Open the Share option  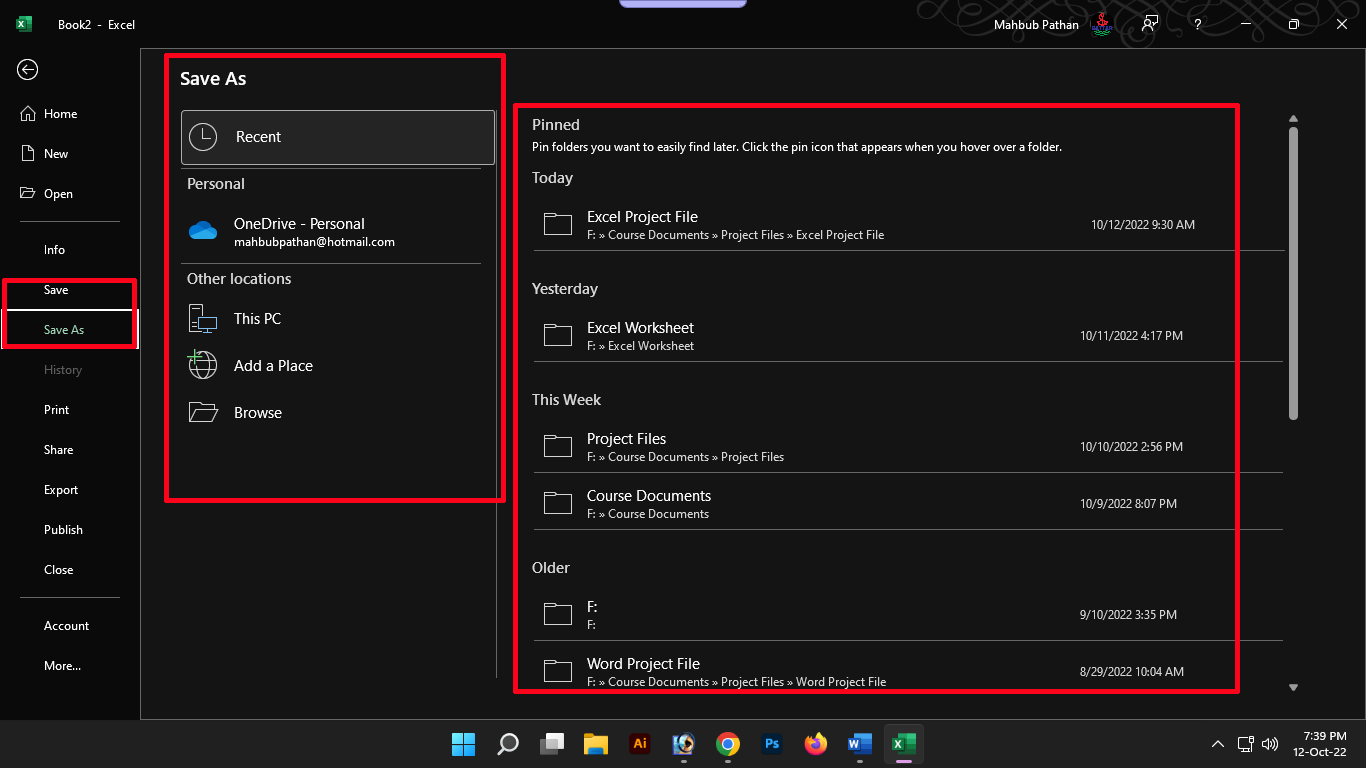pyautogui.click(x=60, y=450)
